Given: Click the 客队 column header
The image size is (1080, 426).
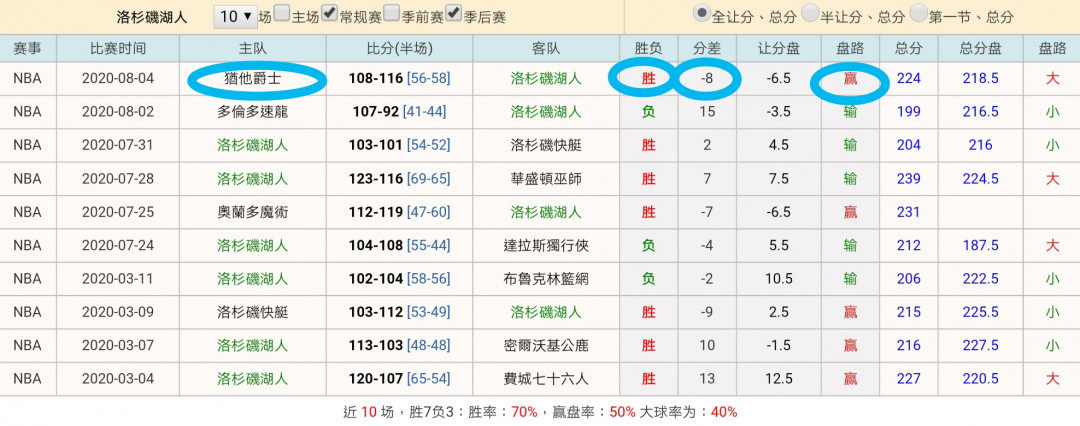Looking at the screenshot, I should (546, 48).
